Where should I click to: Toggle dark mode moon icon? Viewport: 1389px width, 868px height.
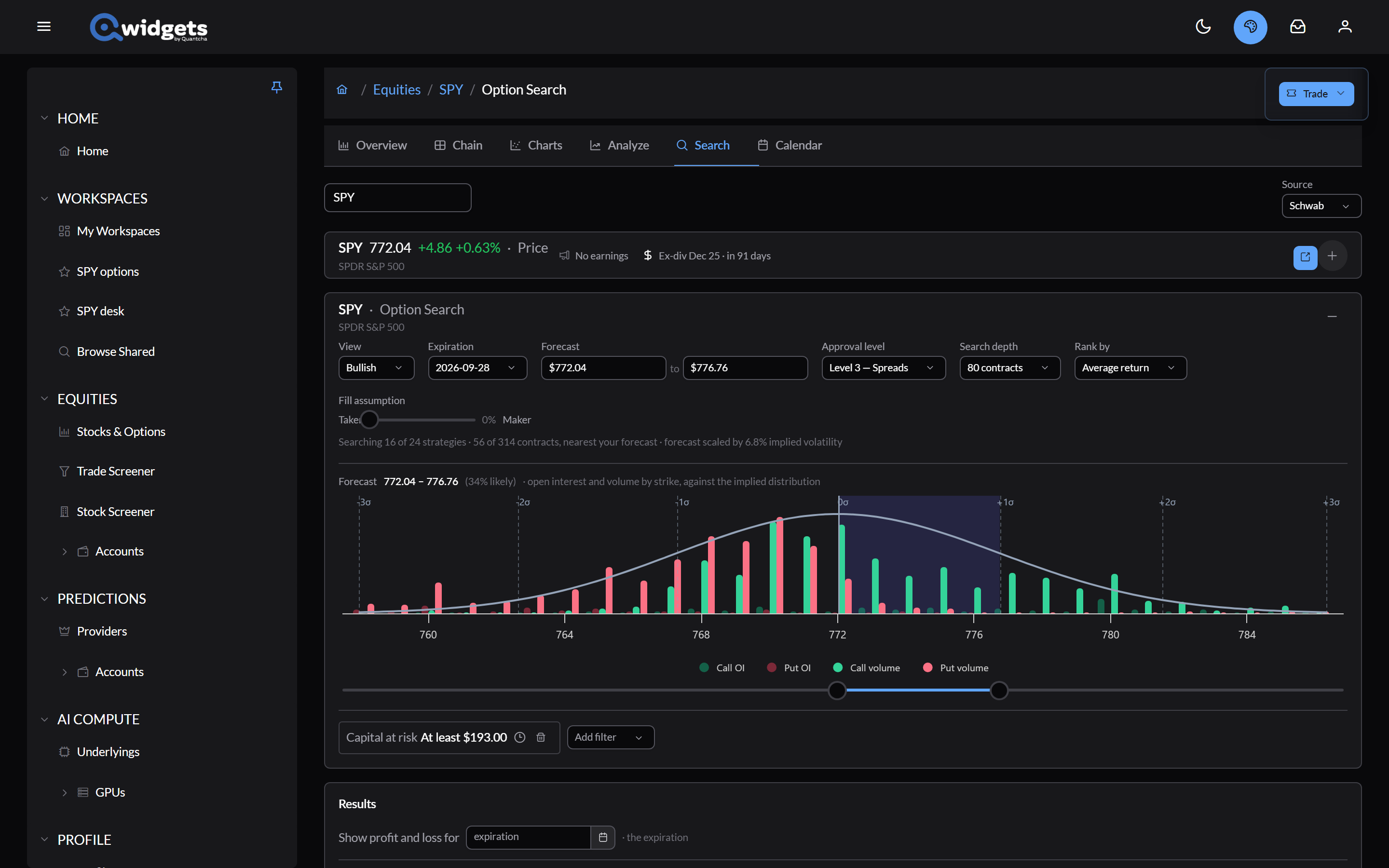coord(1203,27)
